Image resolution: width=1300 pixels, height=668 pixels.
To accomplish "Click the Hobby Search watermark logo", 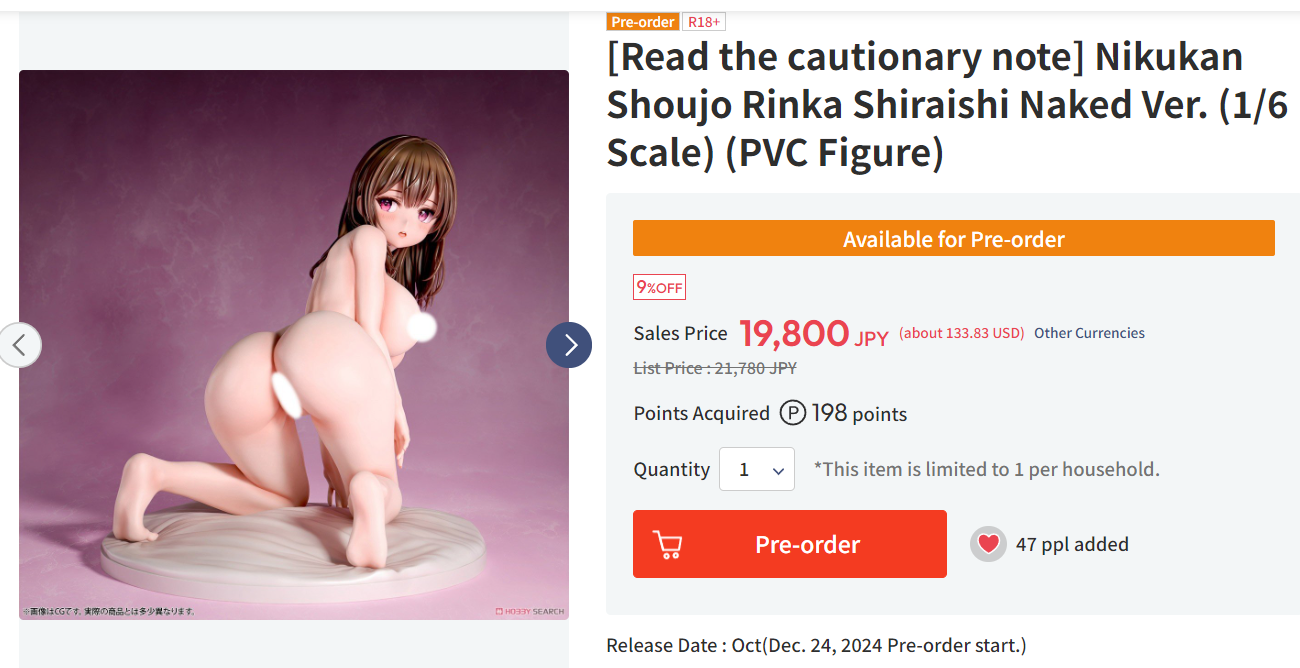I will coord(530,611).
